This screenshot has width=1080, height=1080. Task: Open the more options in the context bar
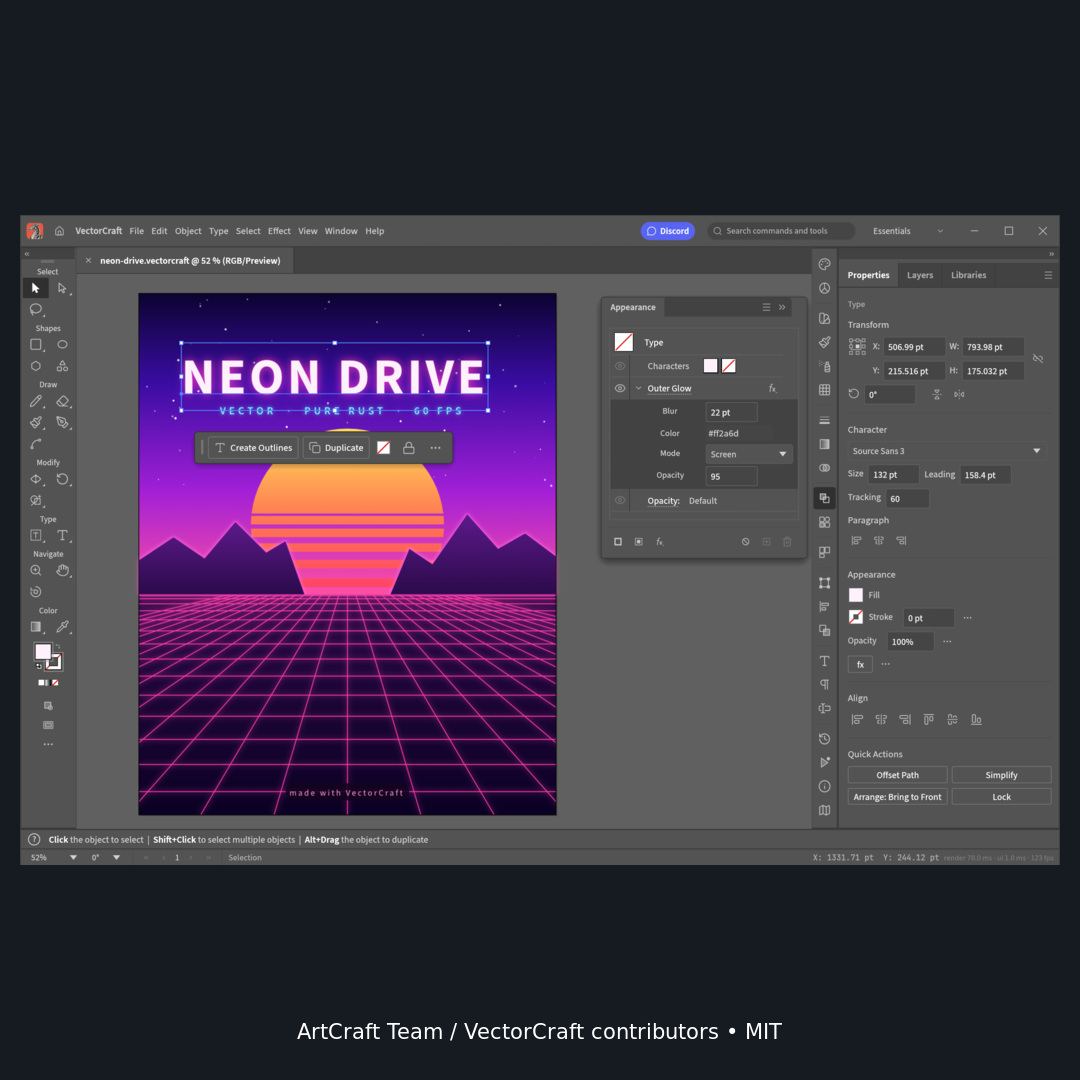tap(435, 448)
